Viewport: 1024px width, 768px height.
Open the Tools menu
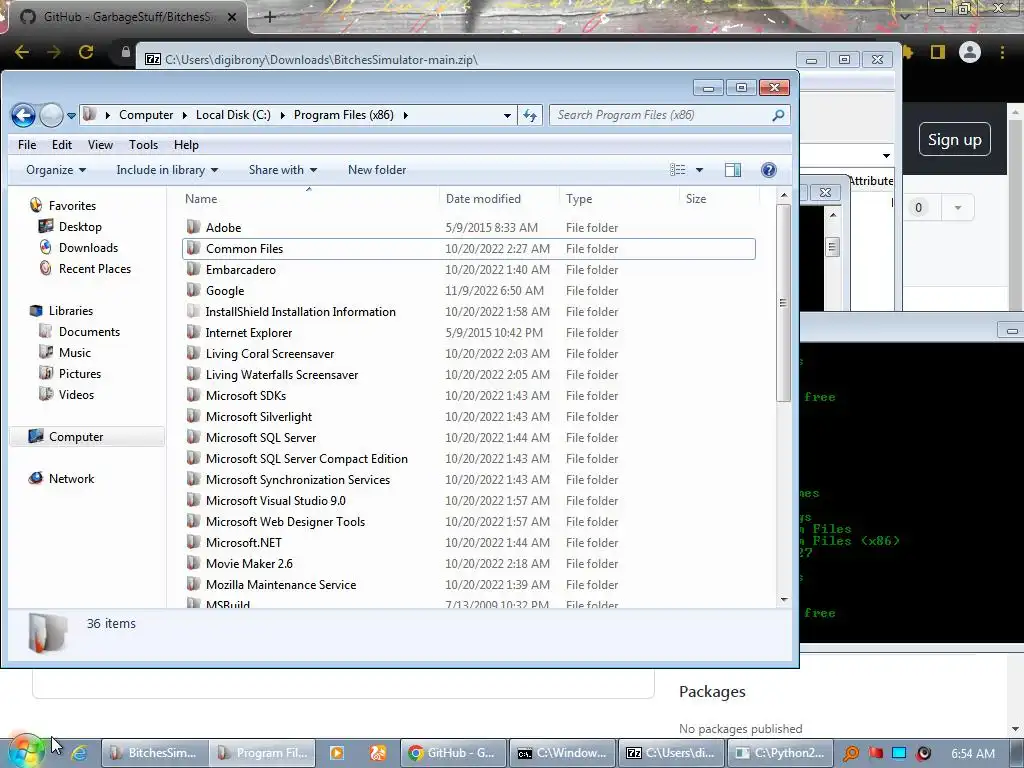[x=143, y=145]
